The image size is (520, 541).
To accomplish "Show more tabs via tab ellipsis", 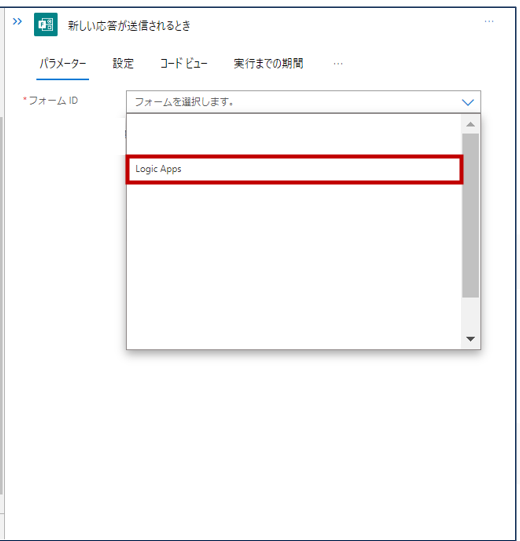I will coord(338,64).
